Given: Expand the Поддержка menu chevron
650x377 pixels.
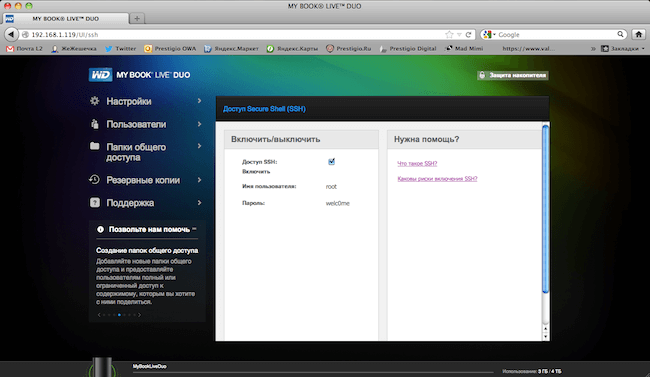Looking at the screenshot, I should (x=199, y=202).
